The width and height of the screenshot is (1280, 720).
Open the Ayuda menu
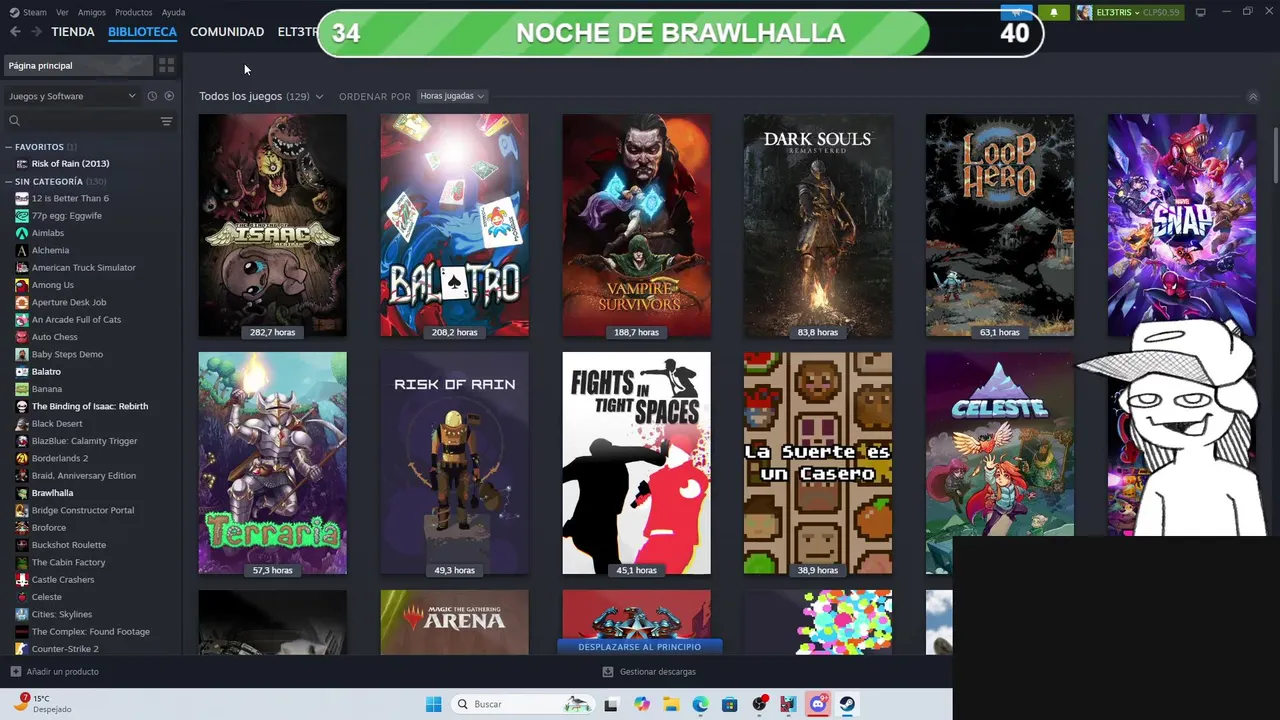tap(173, 13)
